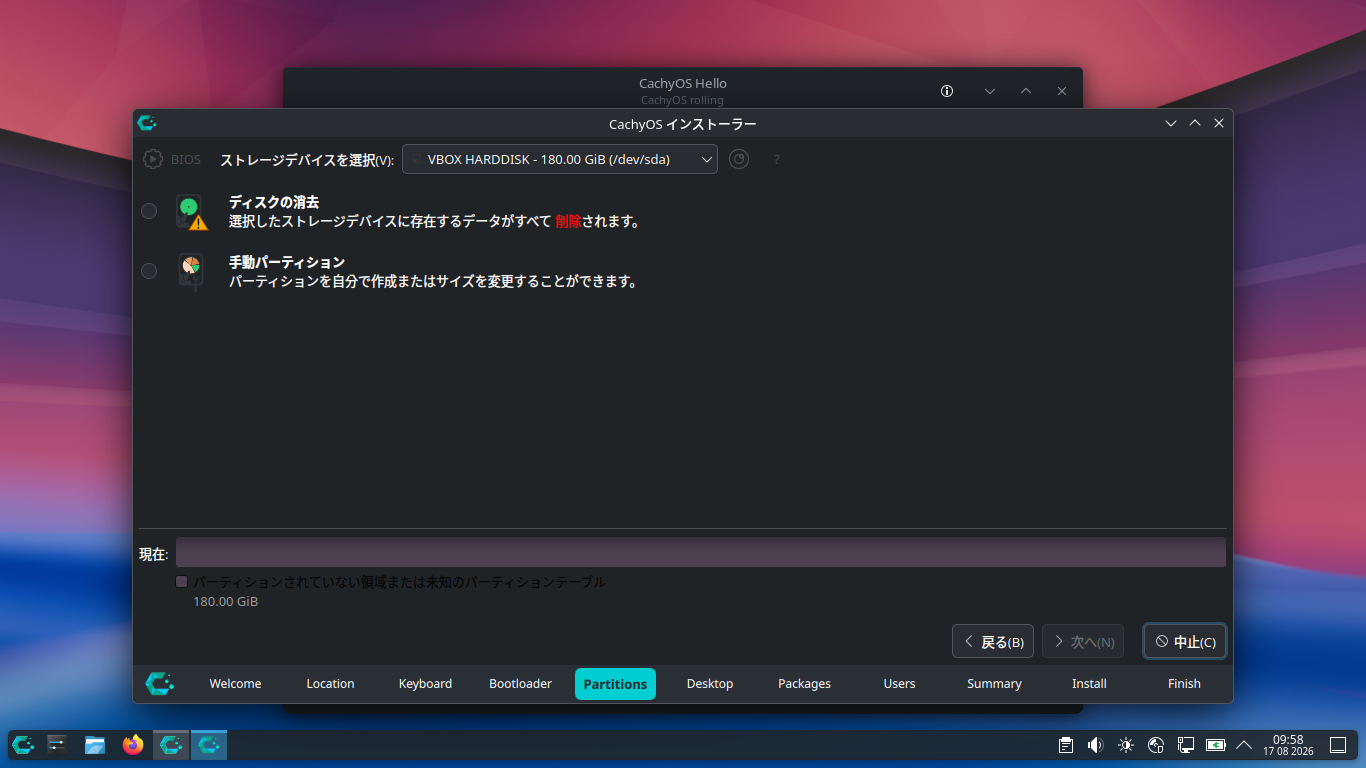
Task: Open the CachyOS application launcher on the taskbar
Action: (x=23, y=744)
